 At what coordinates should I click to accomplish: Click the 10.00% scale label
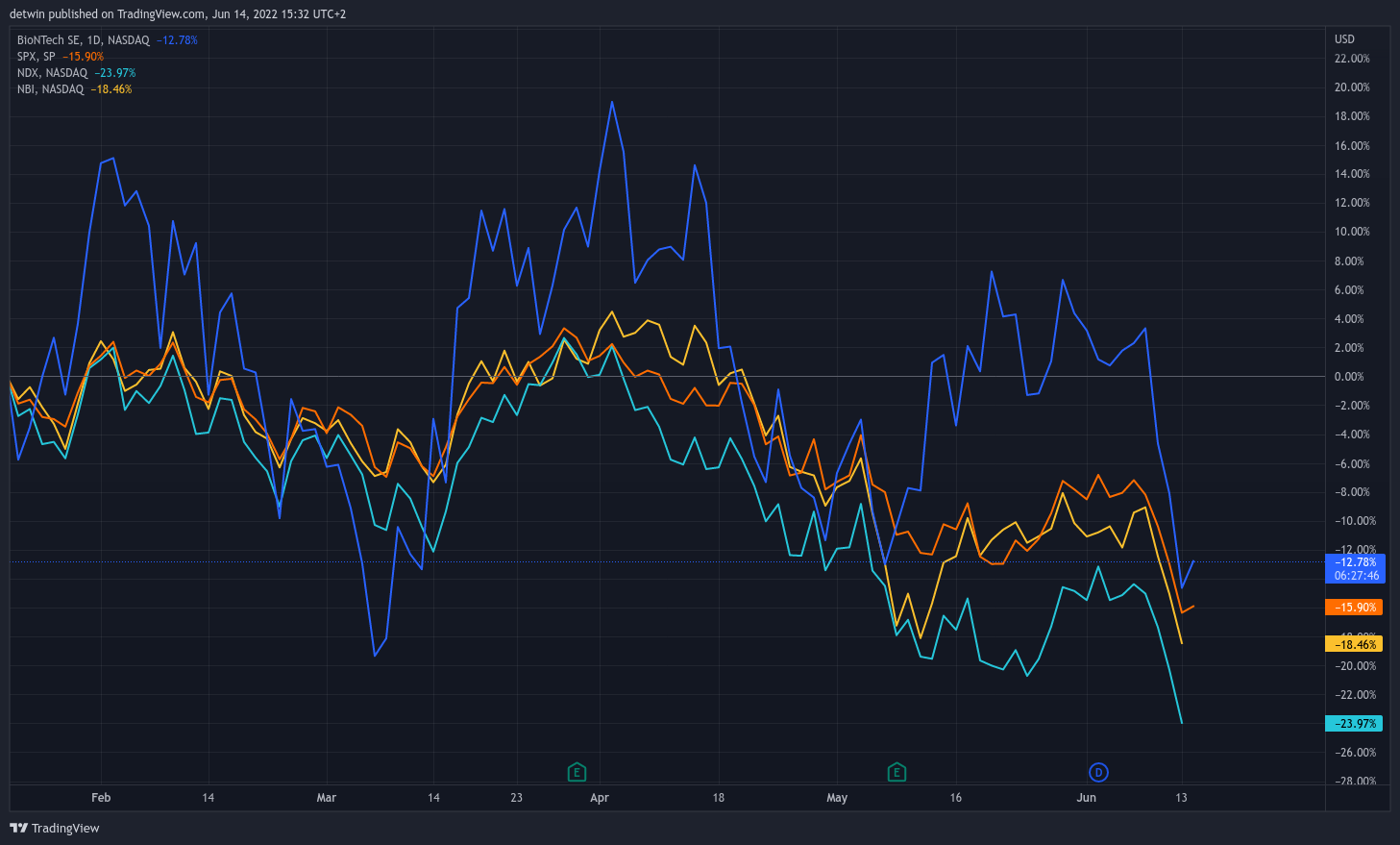coord(1352,232)
